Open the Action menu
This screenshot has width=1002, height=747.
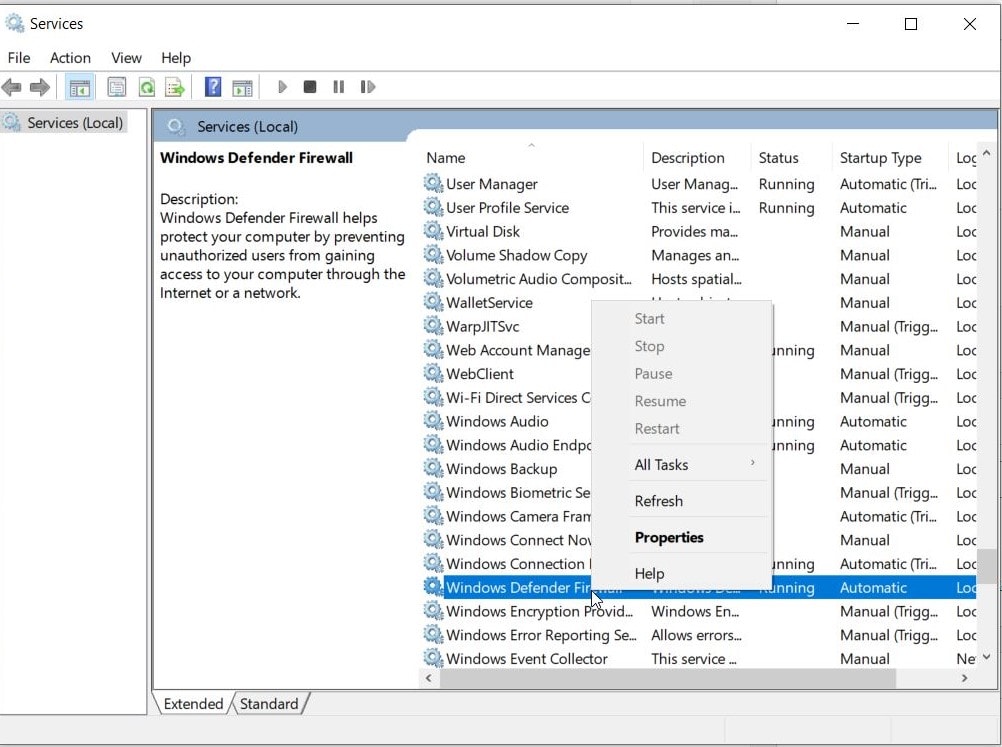tap(70, 58)
